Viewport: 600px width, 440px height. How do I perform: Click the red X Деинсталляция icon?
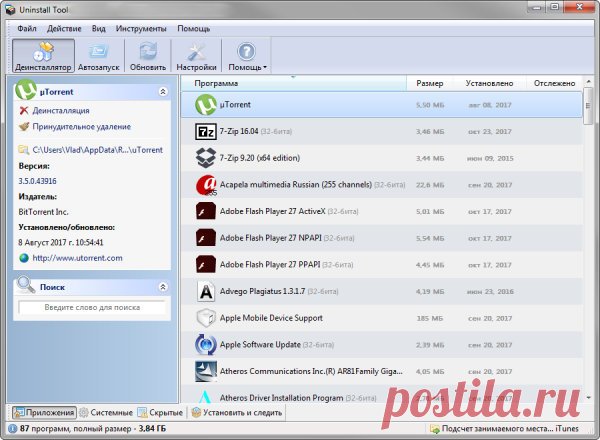point(24,111)
